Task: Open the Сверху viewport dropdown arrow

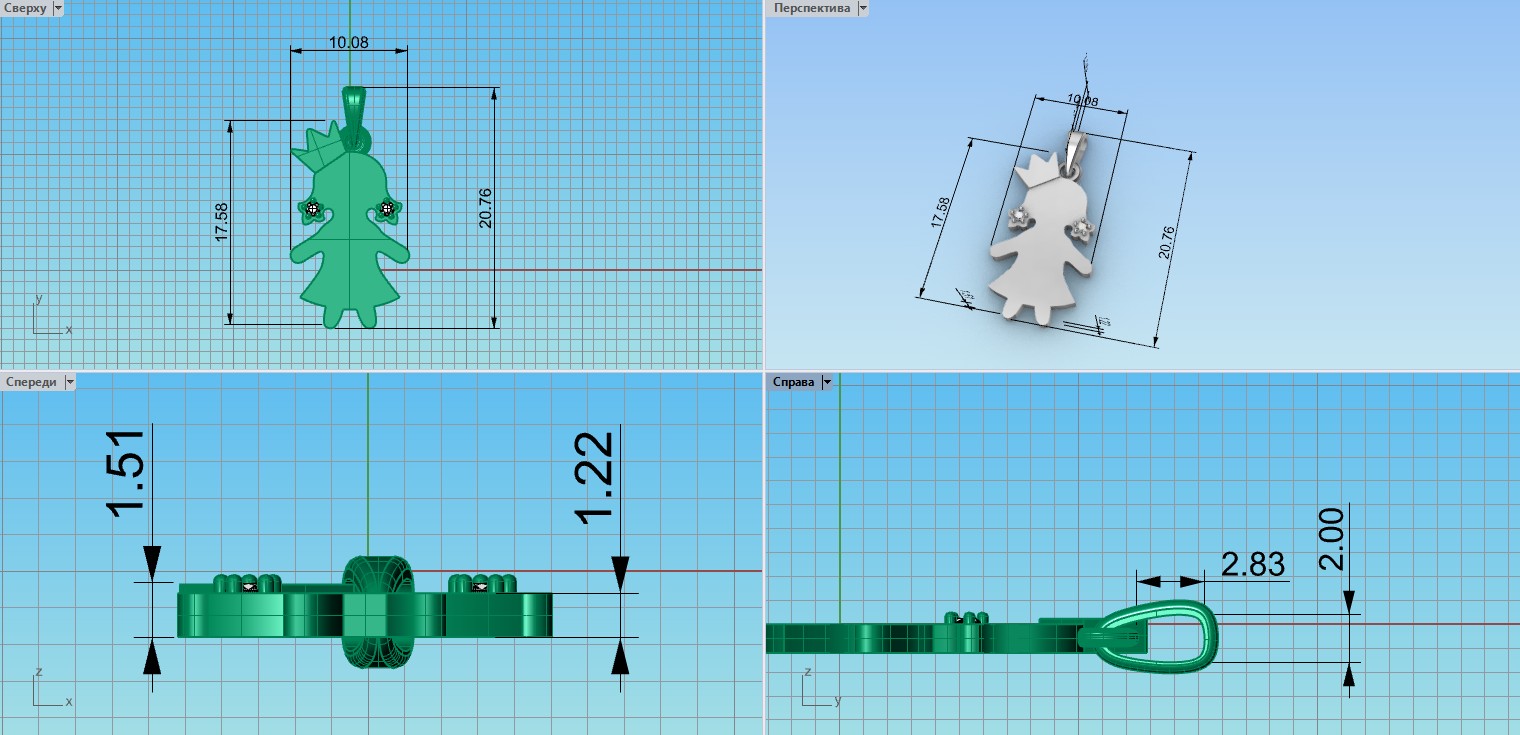Action: tap(57, 8)
